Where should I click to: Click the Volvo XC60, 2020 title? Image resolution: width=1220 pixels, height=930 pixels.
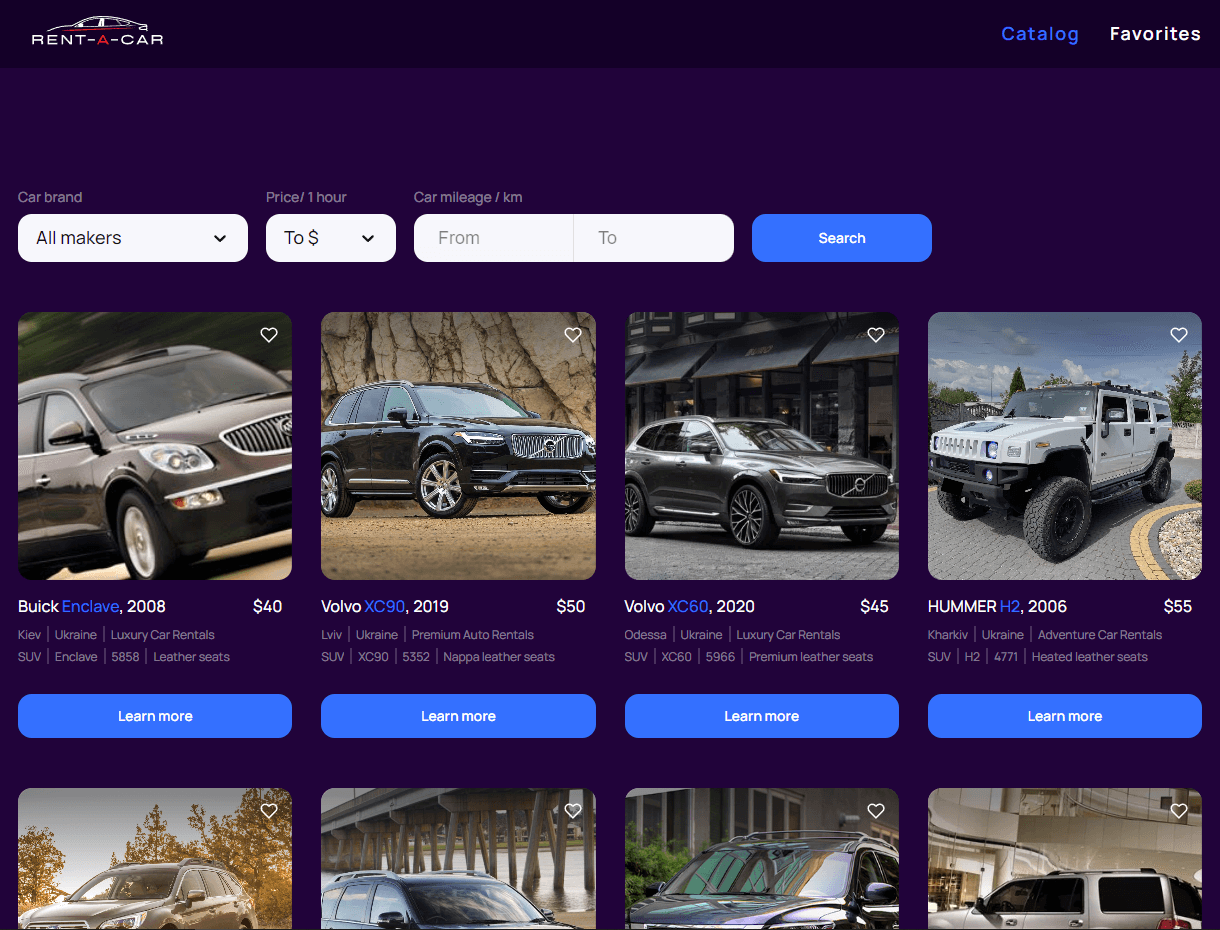coord(690,606)
